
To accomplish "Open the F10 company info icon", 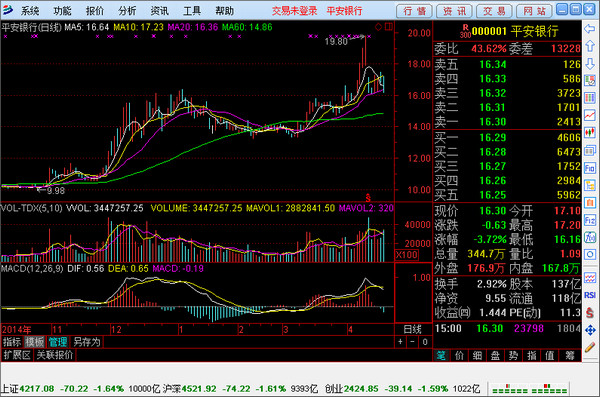I will 590,168.
